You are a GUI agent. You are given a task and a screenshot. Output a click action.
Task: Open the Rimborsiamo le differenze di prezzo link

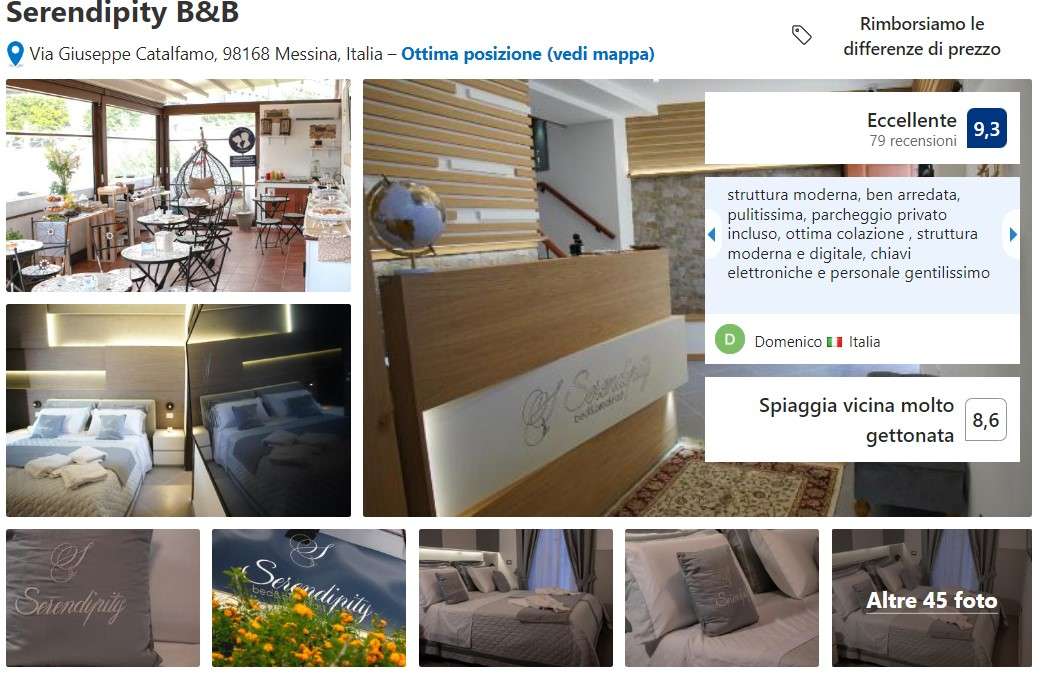click(x=922, y=37)
